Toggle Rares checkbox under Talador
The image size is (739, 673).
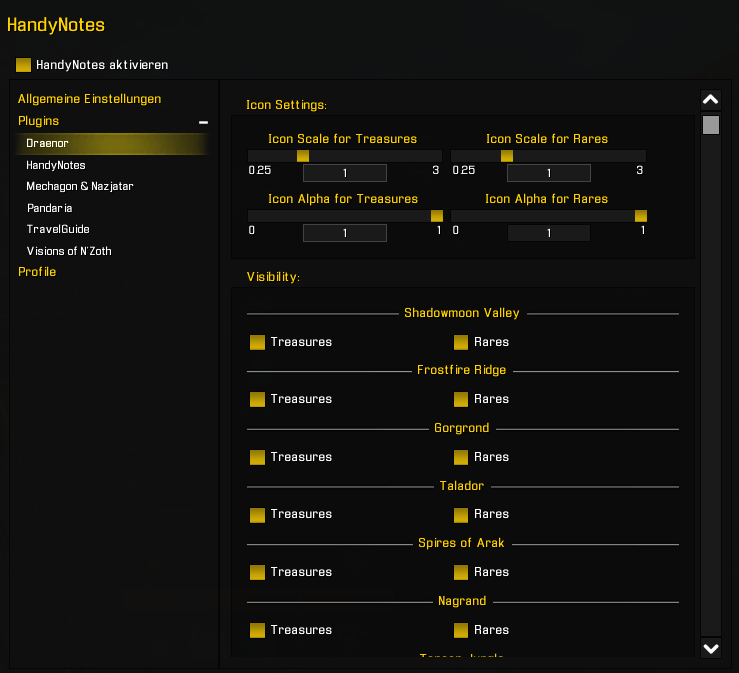click(461, 514)
